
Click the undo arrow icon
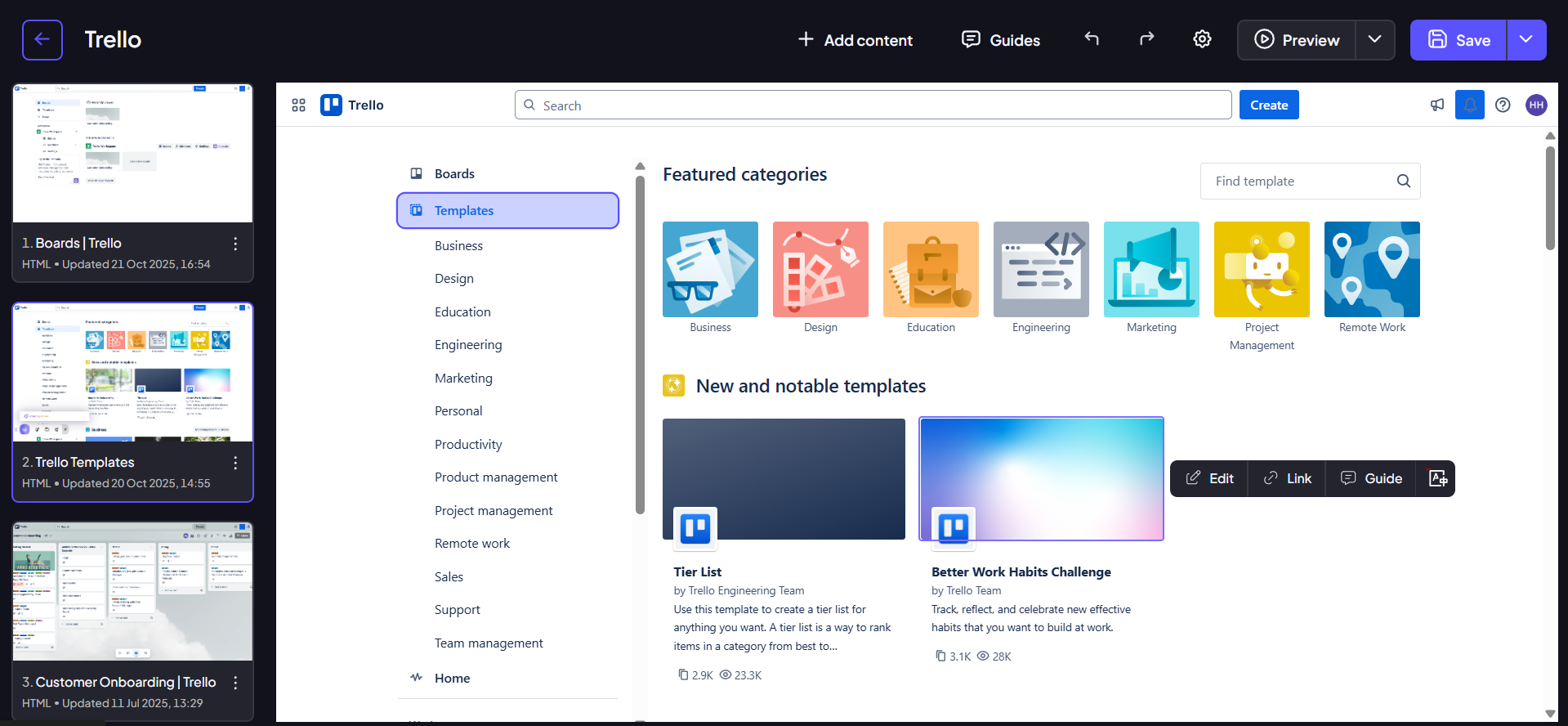[x=1092, y=38]
